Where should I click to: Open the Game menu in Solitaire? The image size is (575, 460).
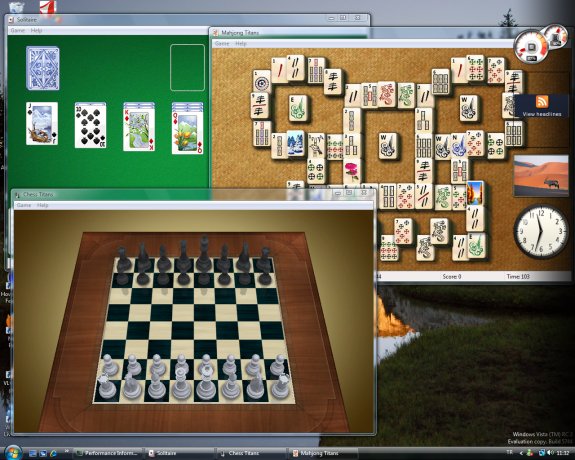click(x=18, y=30)
